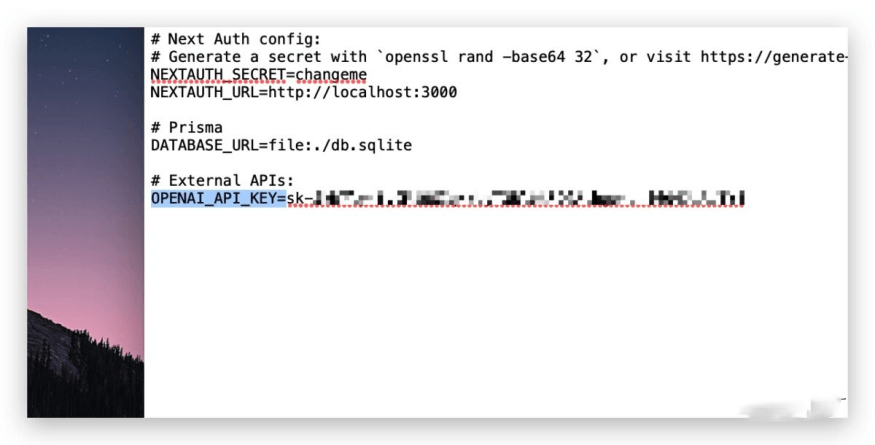Click the word "visit" before the URL

669,56
